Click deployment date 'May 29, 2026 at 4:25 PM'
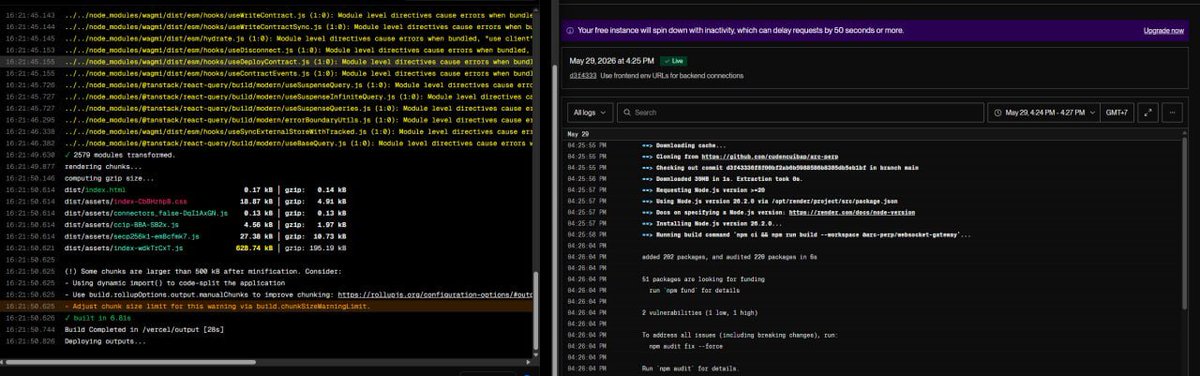The height and width of the screenshot is (376, 1200). pos(611,61)
